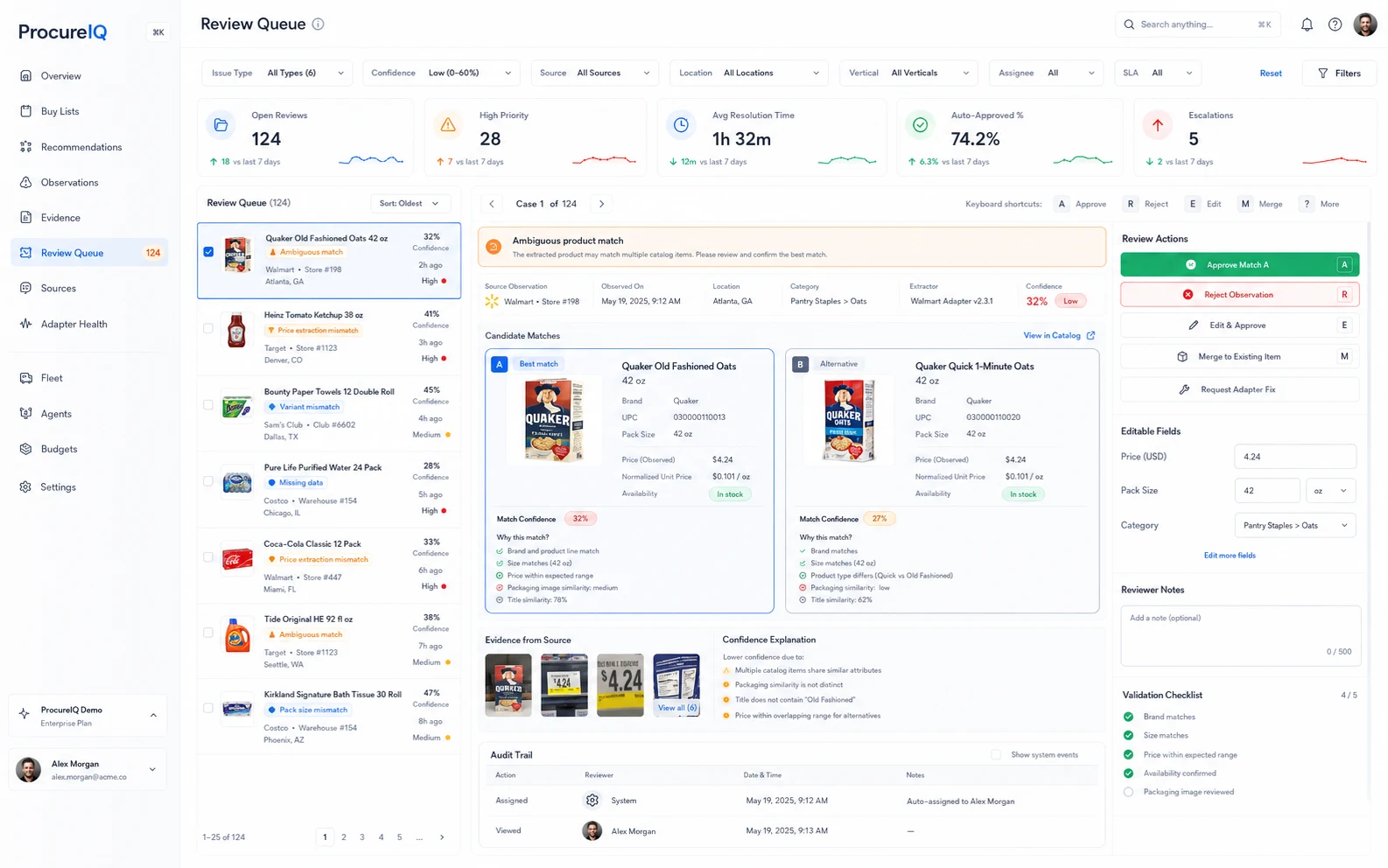Open the help question mark icon
The width and height of the screenshot is (1388, 868).
[1335, 24]
